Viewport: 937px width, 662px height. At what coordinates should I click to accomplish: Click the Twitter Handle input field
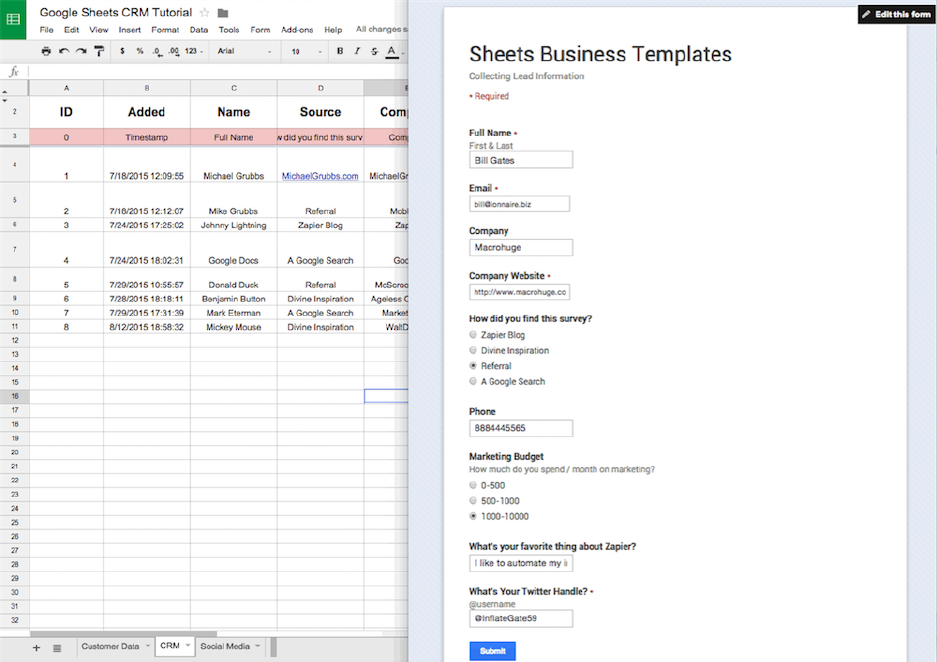coord(521,618)
